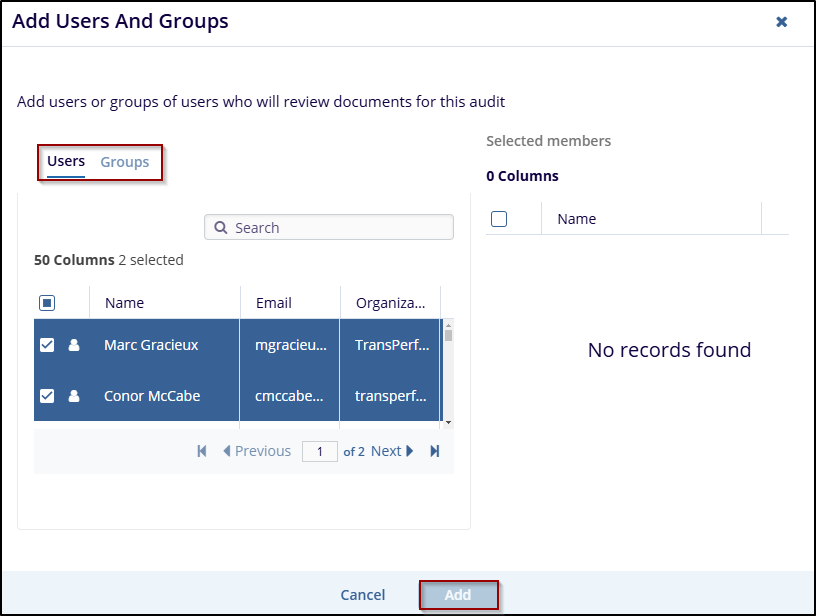Select the Users tab
The width and height of the screenshot is (816, 616).
(66, 161)
